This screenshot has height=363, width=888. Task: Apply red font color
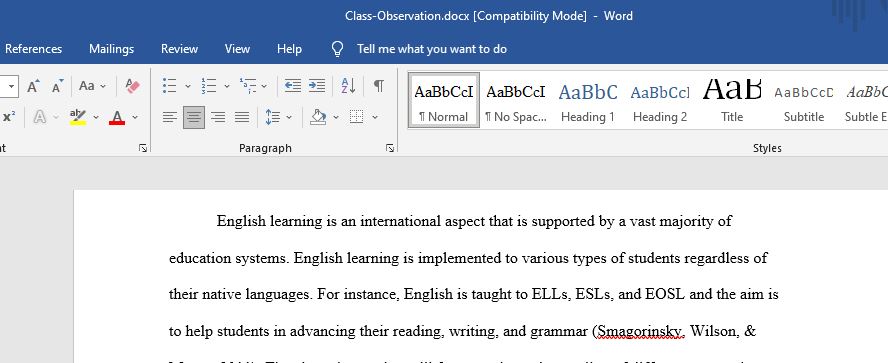[117, 117]
